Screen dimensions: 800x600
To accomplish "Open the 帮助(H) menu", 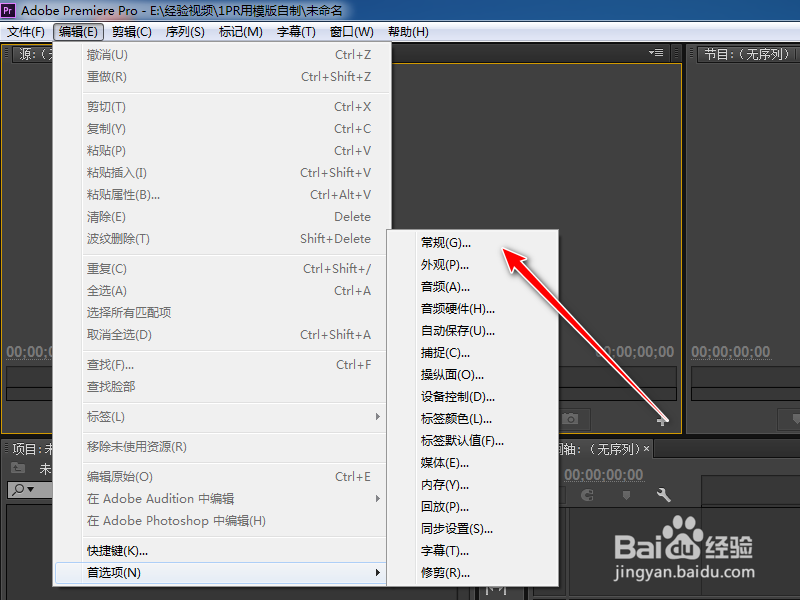I will point(408,32).
